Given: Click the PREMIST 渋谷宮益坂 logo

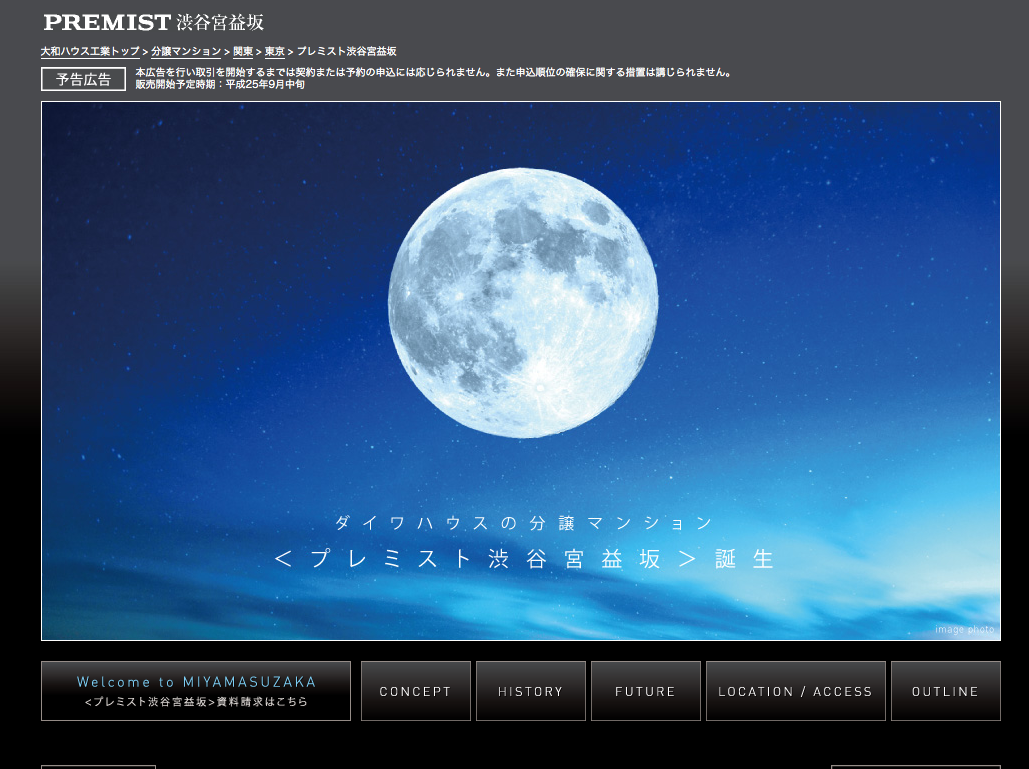Looking at the screenshot, I should point(154,22).
